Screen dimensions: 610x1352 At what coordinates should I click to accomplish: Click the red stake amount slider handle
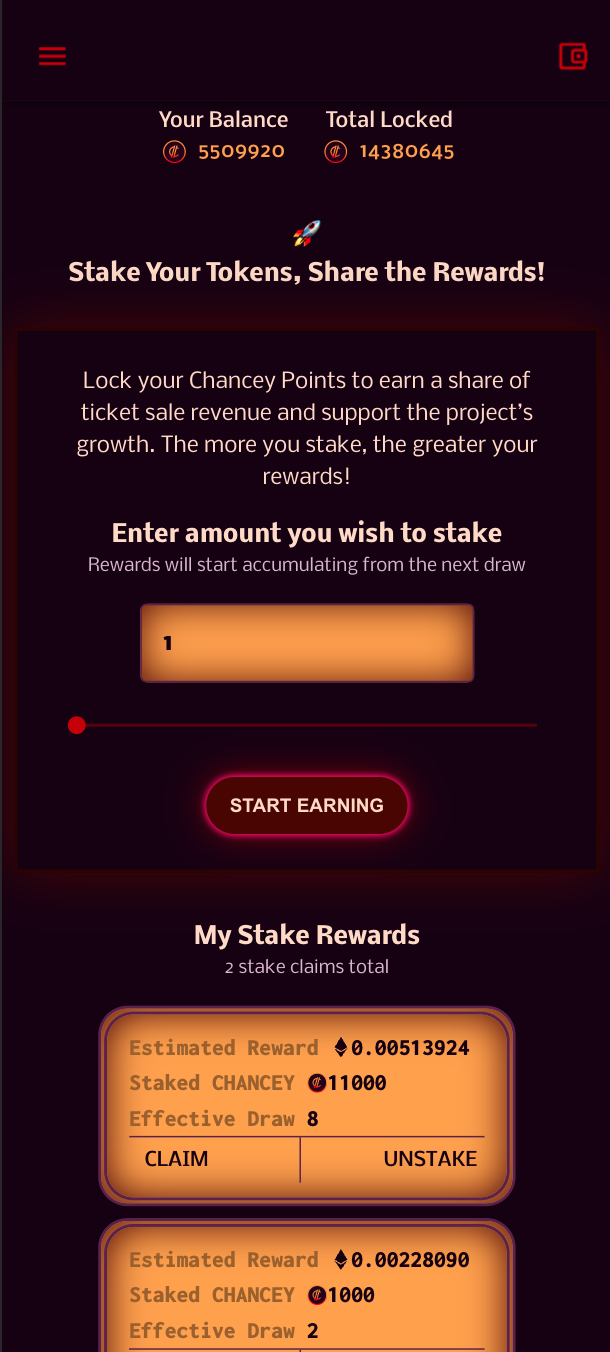pyautogui.click(x=76, y=725)
